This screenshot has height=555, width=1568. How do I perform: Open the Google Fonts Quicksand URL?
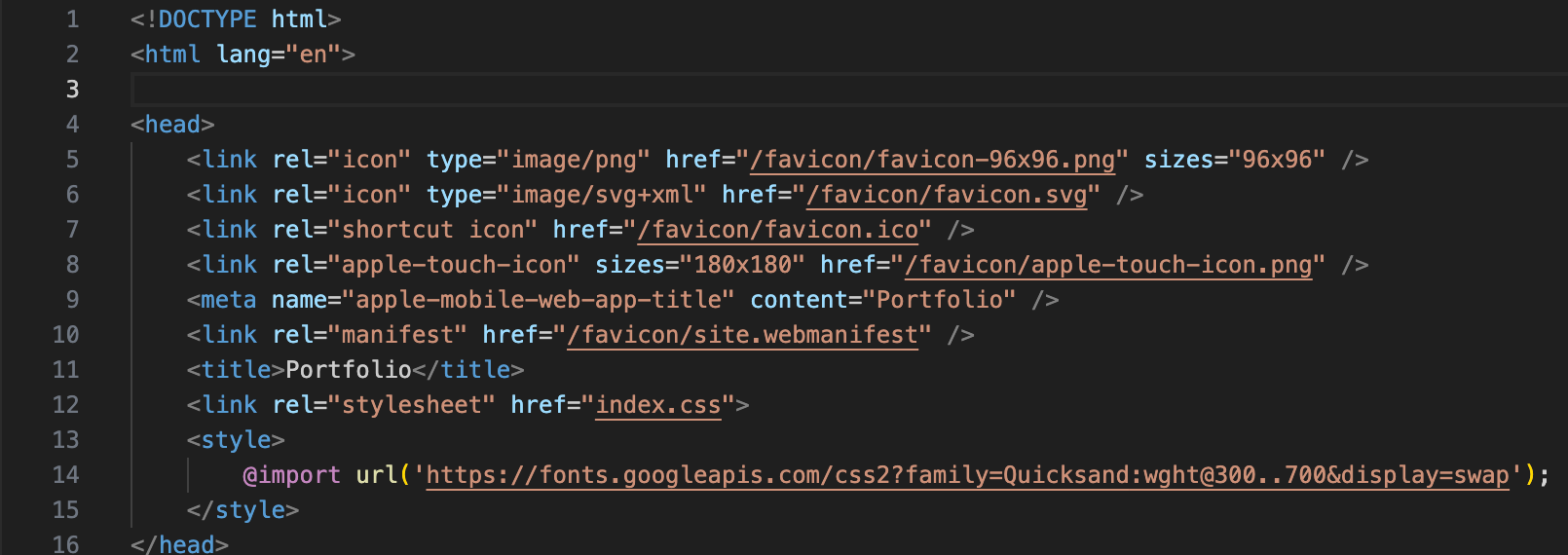(x=967, y=475)
